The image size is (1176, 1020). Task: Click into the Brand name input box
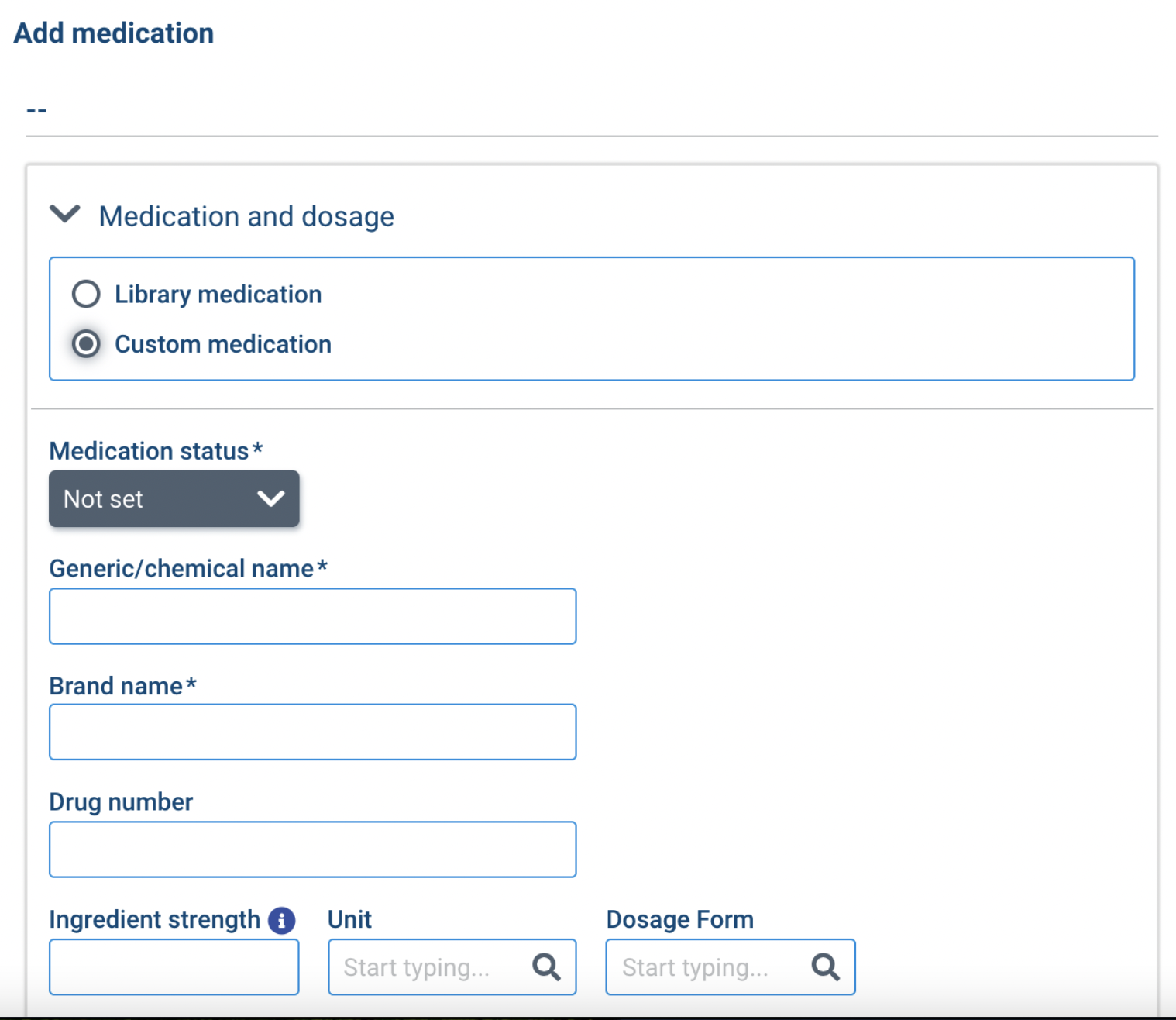tap(312, 732)
